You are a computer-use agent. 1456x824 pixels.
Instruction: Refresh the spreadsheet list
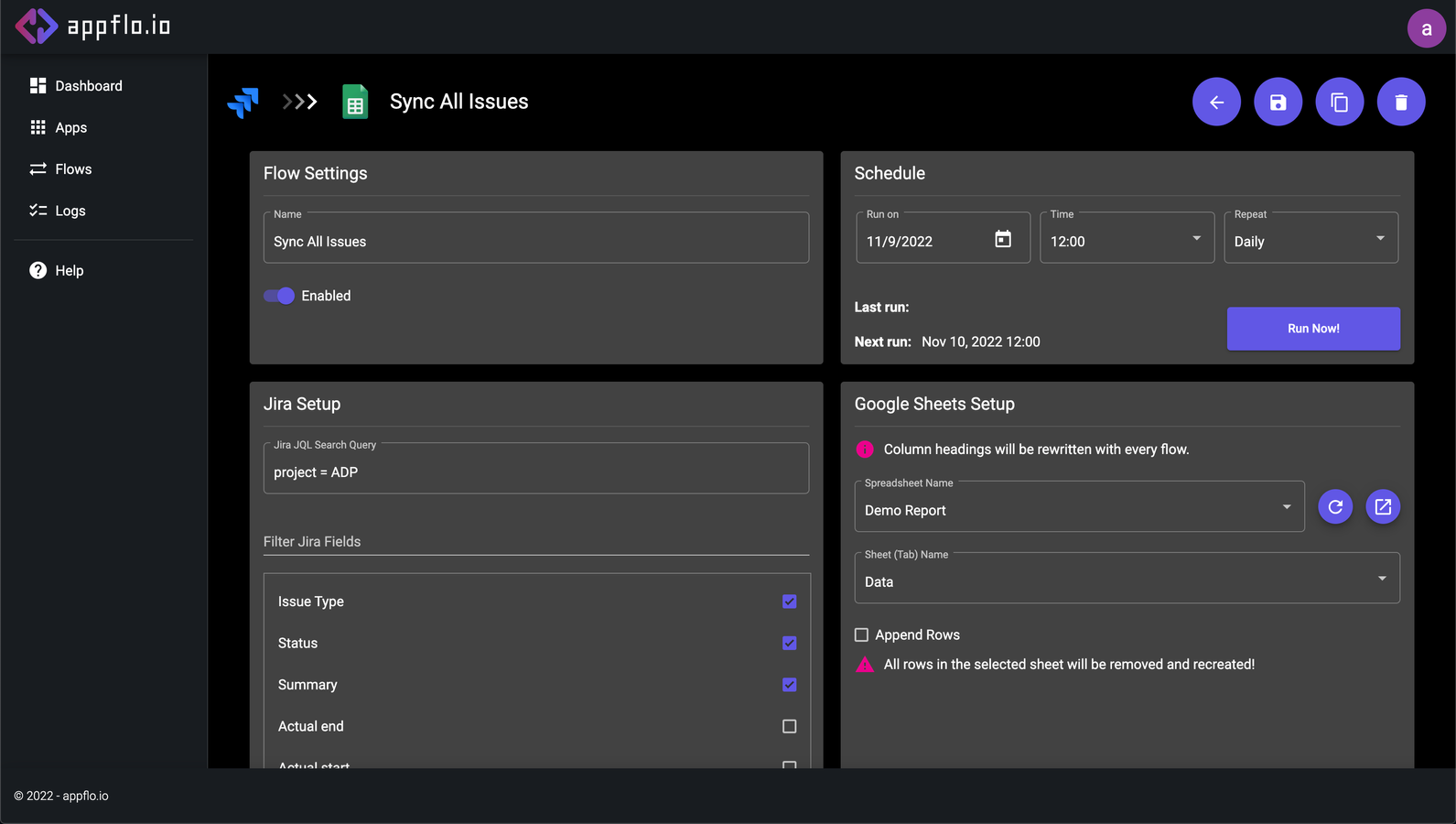[x=1335, y=506]
